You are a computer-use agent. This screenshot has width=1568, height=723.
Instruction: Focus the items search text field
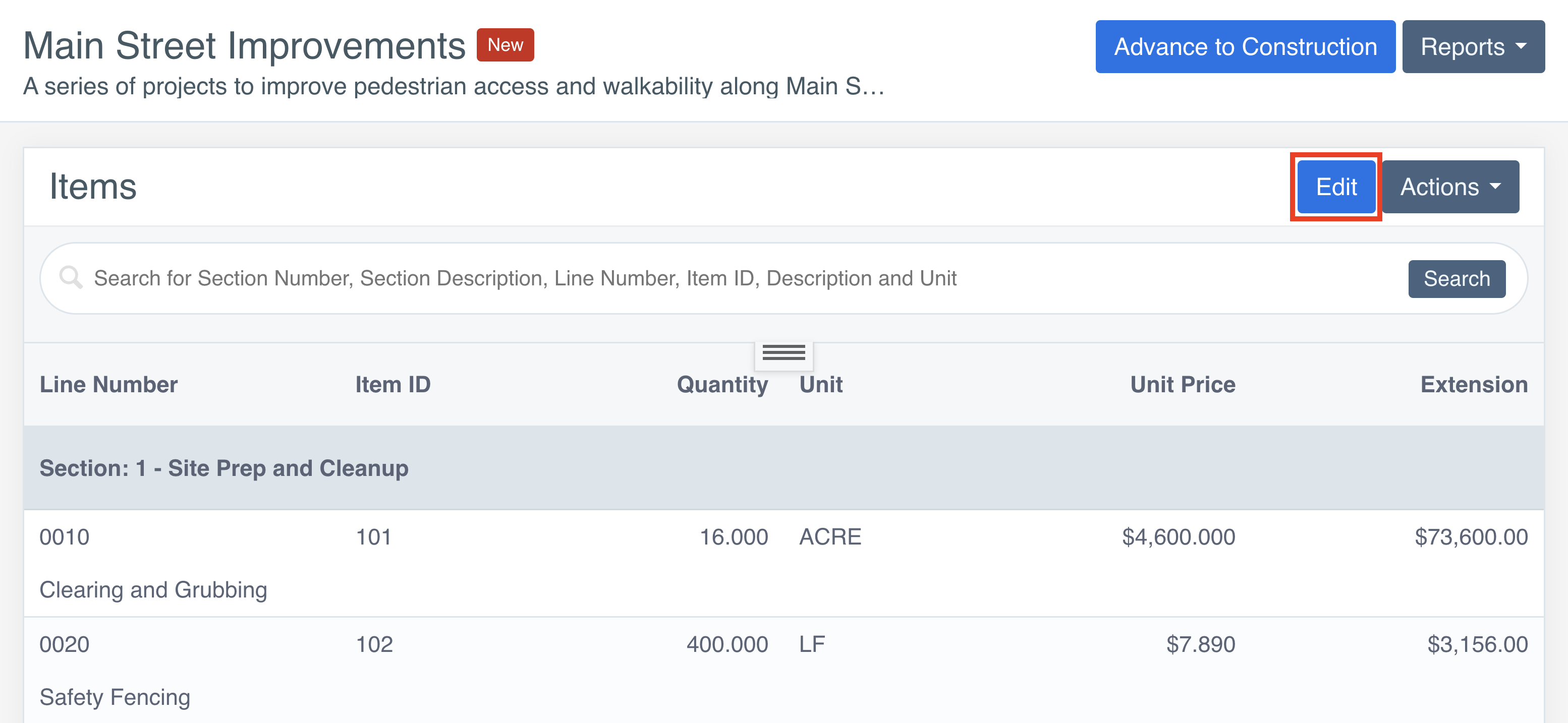(731, 278)
